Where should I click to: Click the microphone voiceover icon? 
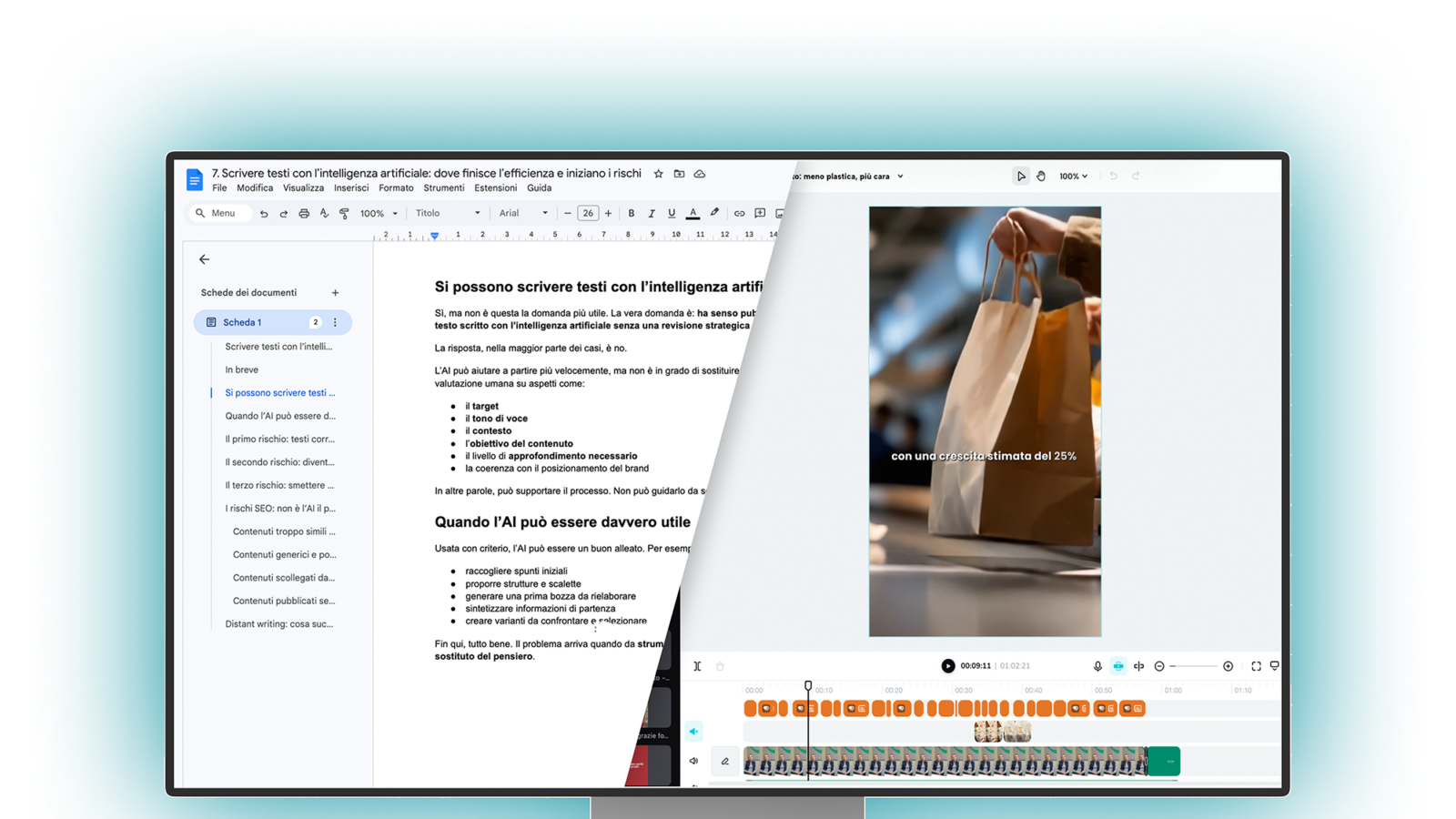[x=1097, y=666]
